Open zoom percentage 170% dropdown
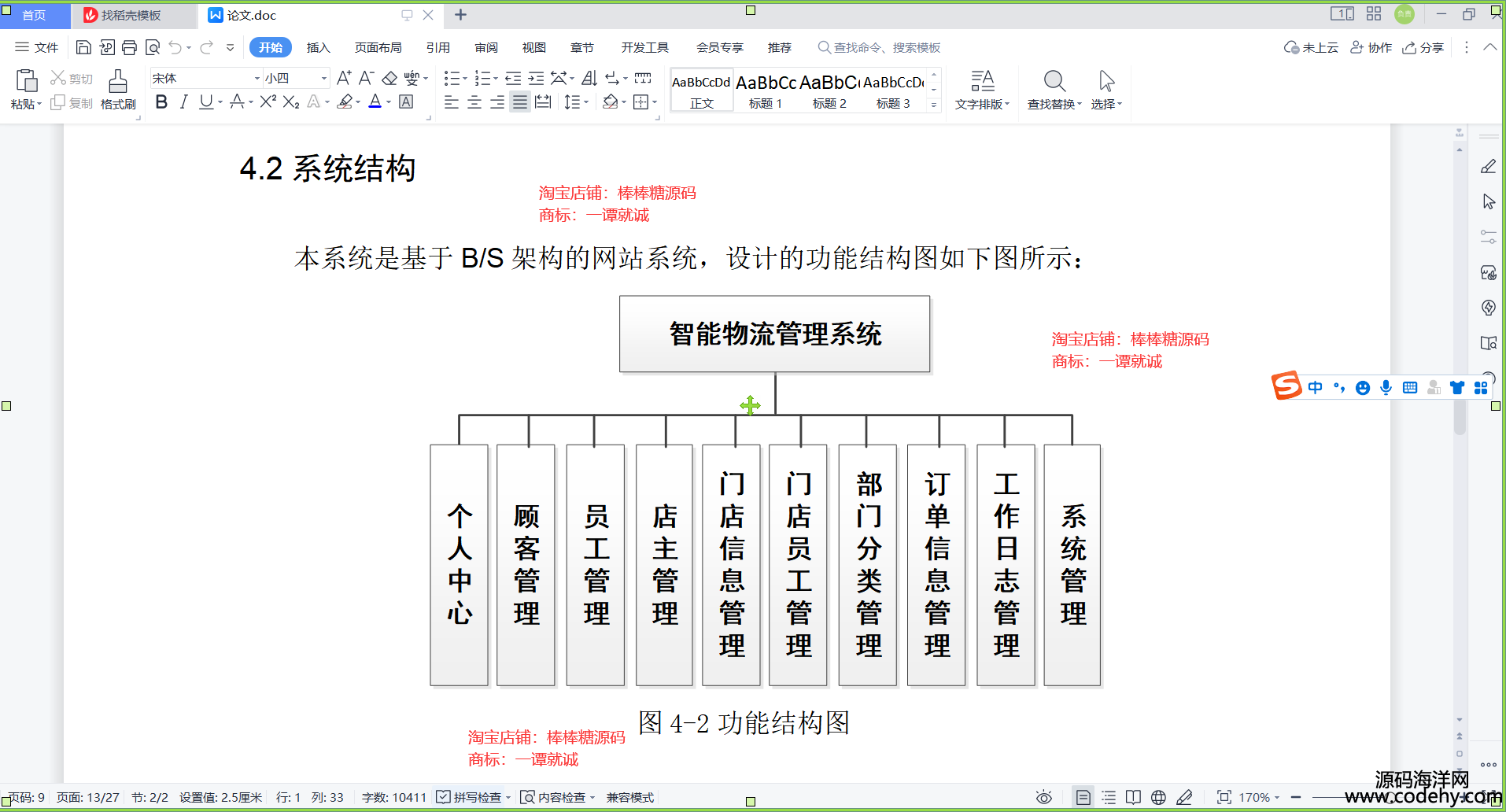 click(x=1260, y=797)
